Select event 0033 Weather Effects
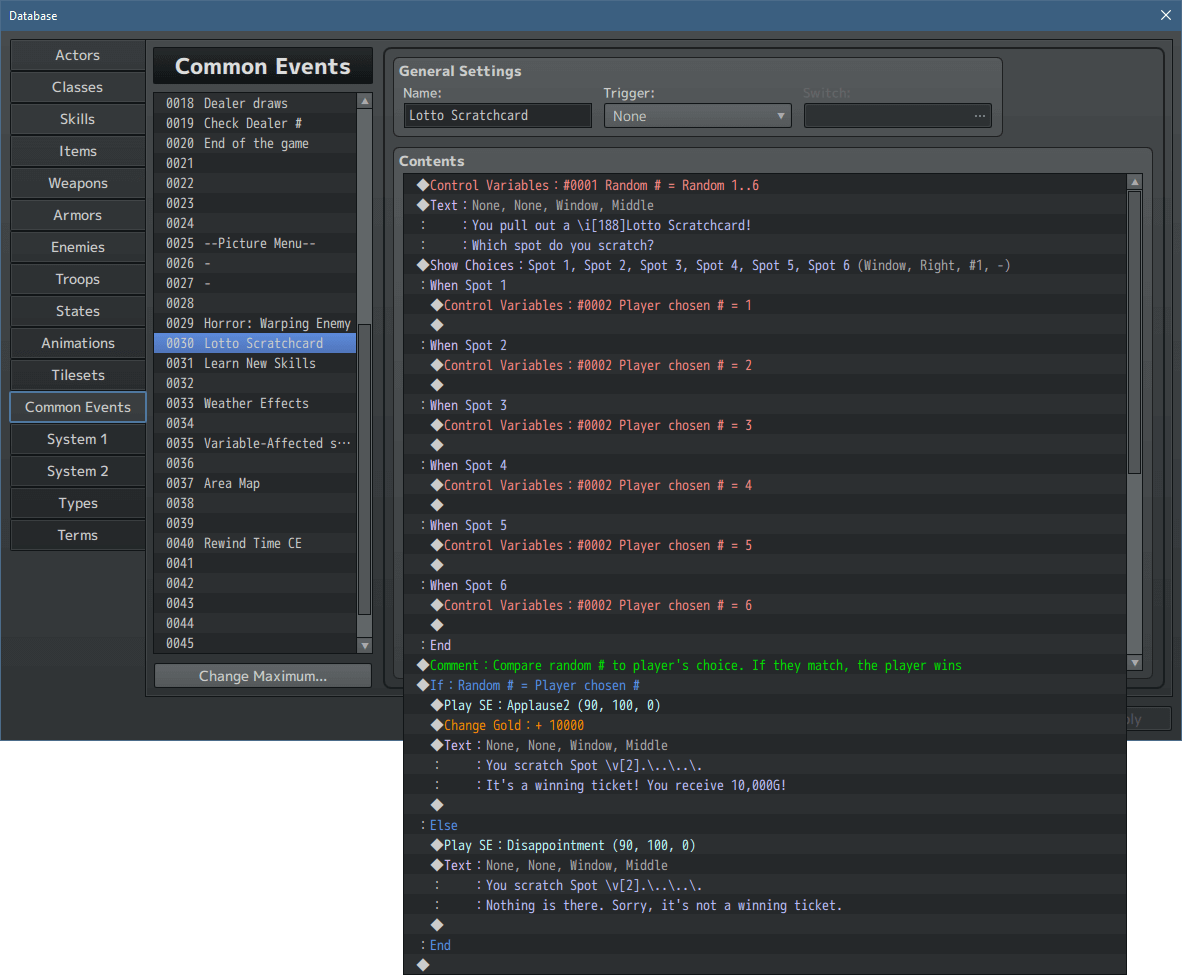Viewport: 1182px width, 977px height. pos(255,403)
